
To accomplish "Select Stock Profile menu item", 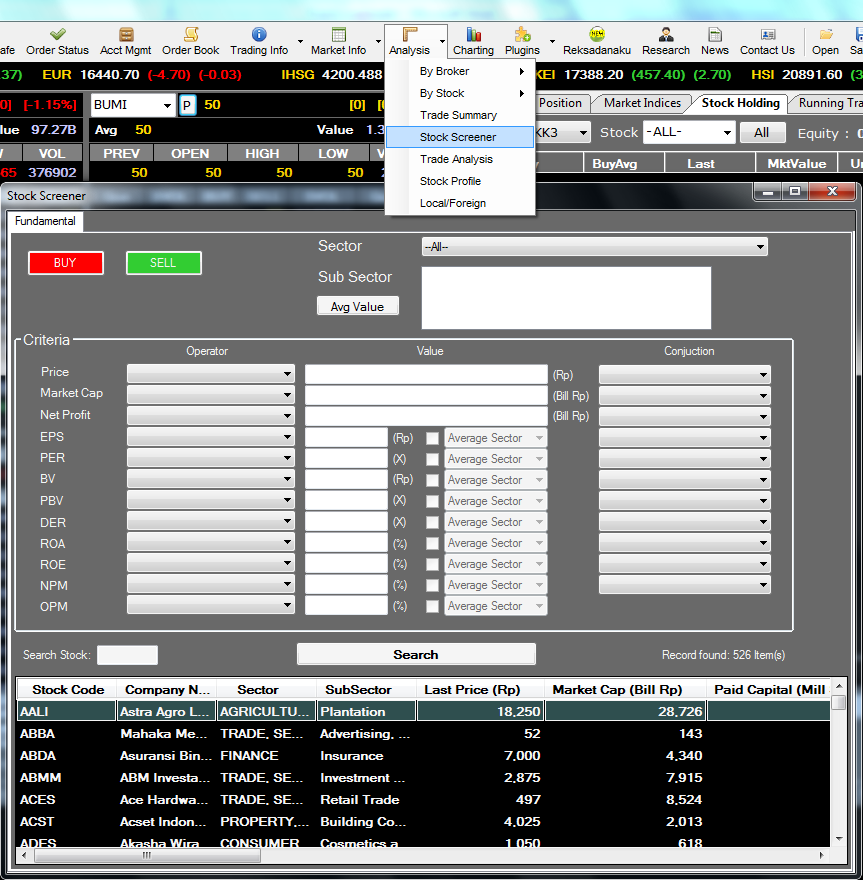I will tap(460, 181).
